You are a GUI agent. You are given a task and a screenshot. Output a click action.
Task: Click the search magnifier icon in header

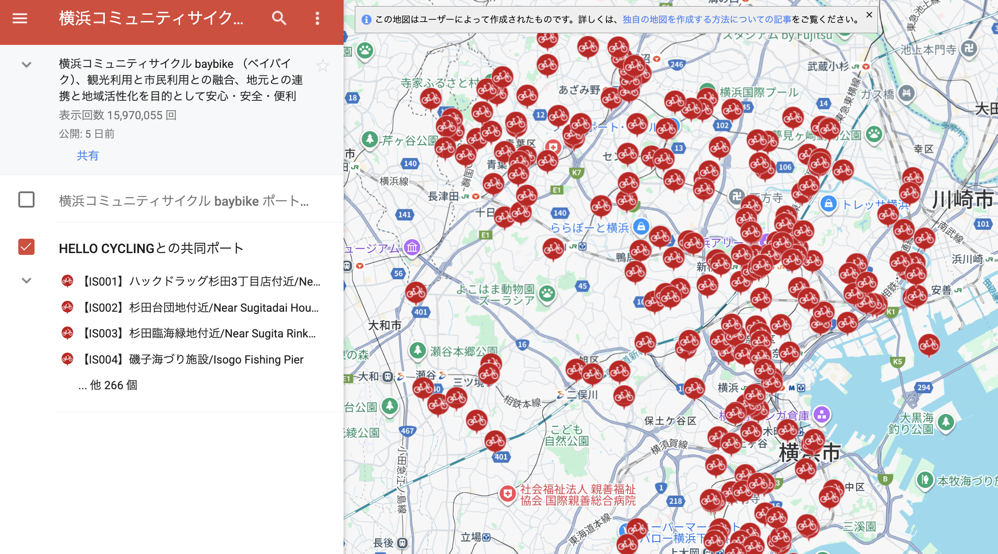(x=279, y=18)
